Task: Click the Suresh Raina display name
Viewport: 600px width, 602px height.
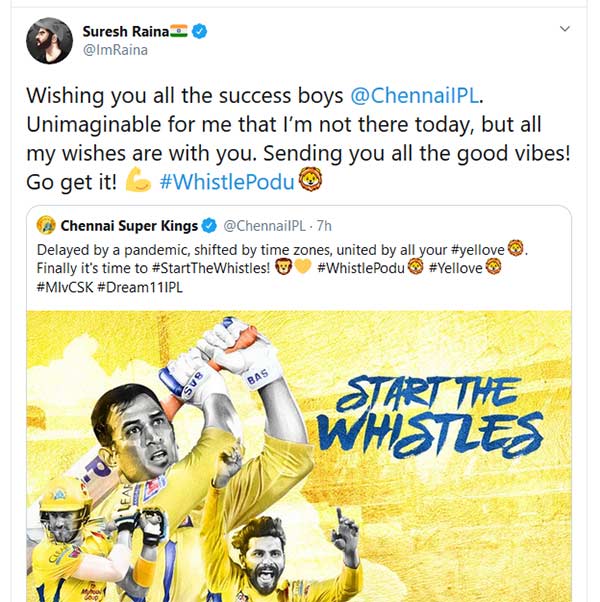Action: point(123,32)
